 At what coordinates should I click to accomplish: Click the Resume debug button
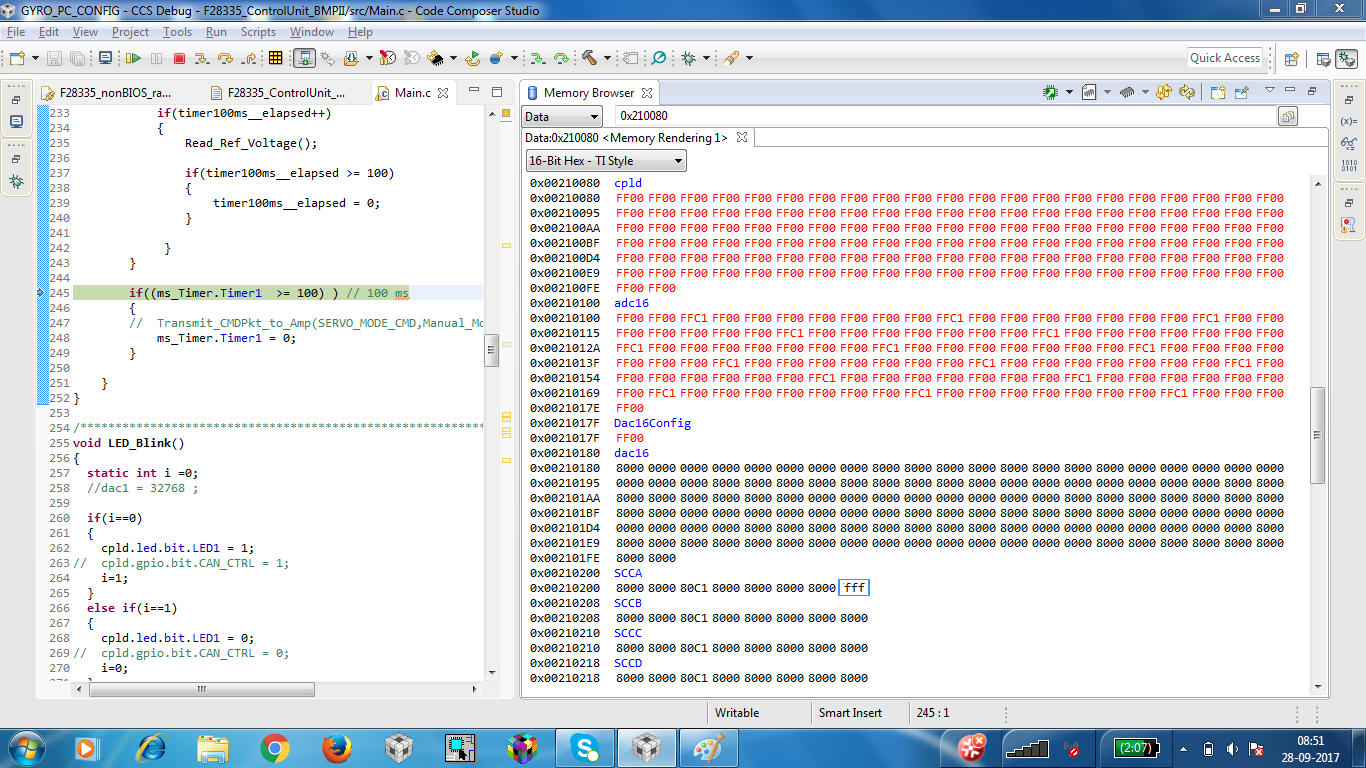point(133,58)
